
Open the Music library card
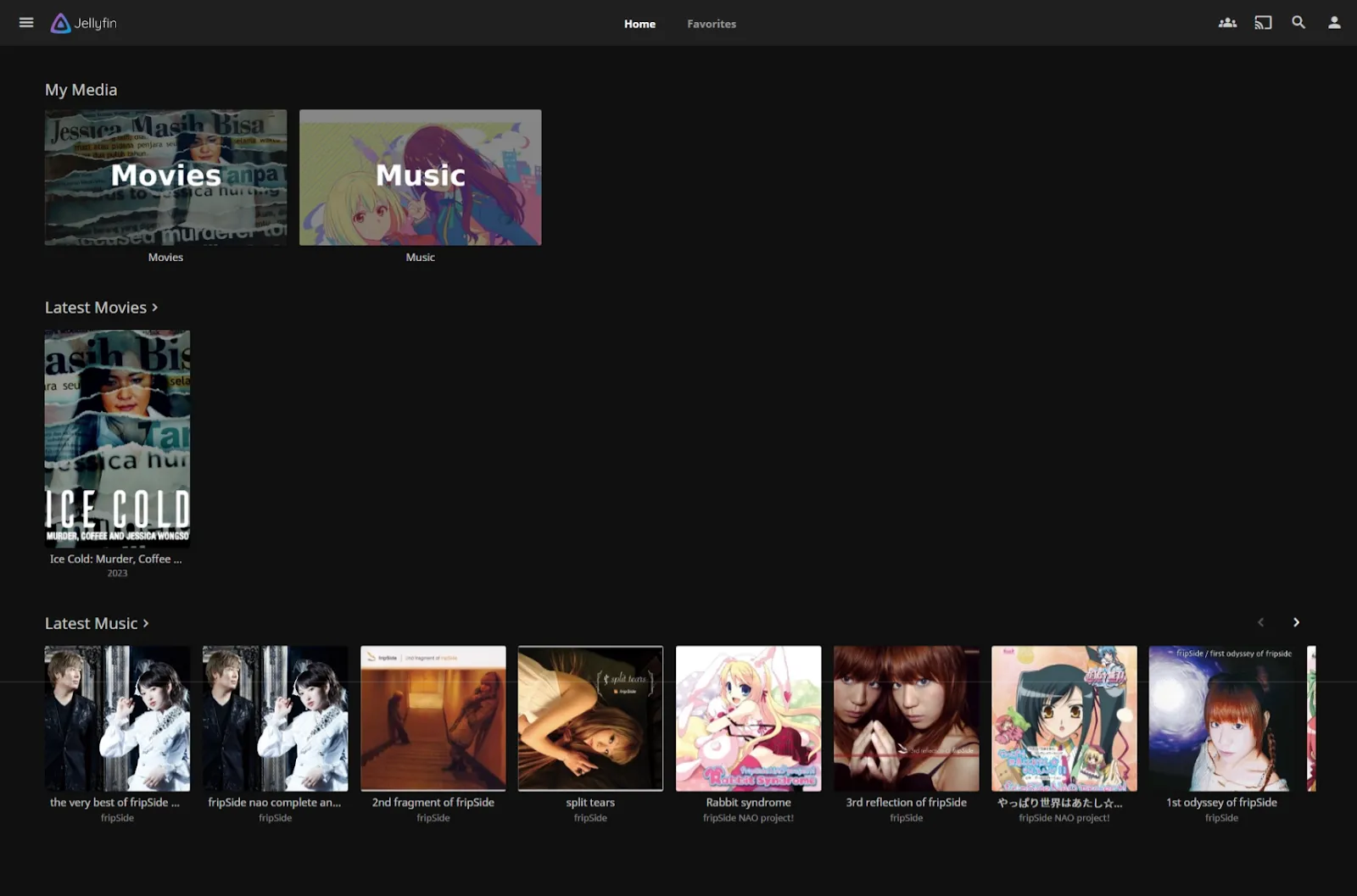420,177
